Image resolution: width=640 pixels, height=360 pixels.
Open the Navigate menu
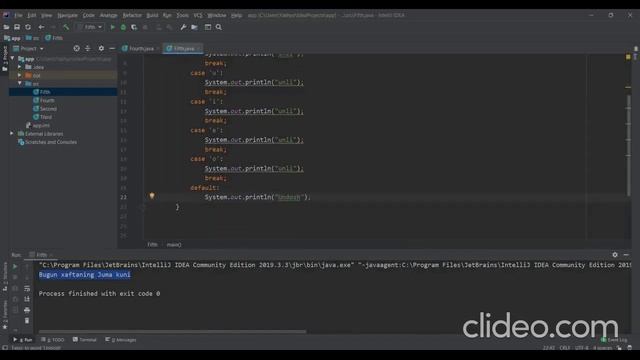67,15
